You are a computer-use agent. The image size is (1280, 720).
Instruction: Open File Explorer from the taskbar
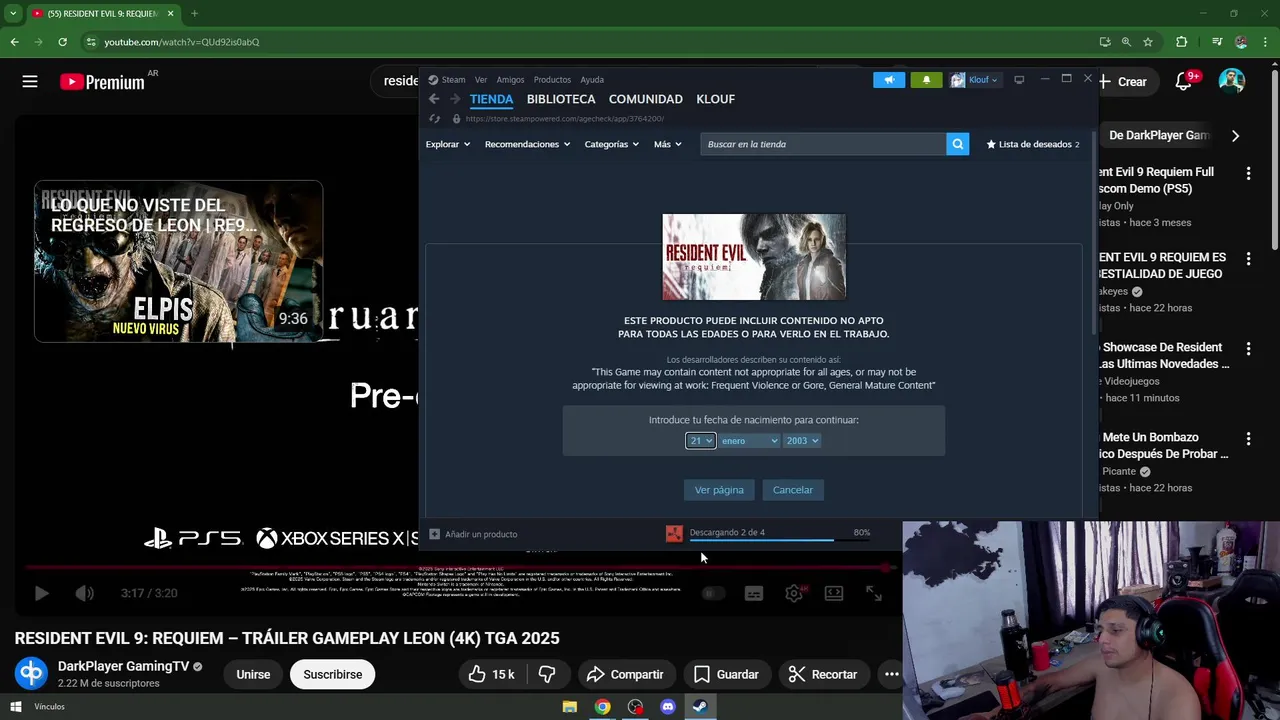pyautogui.click(x=570, y=707)
